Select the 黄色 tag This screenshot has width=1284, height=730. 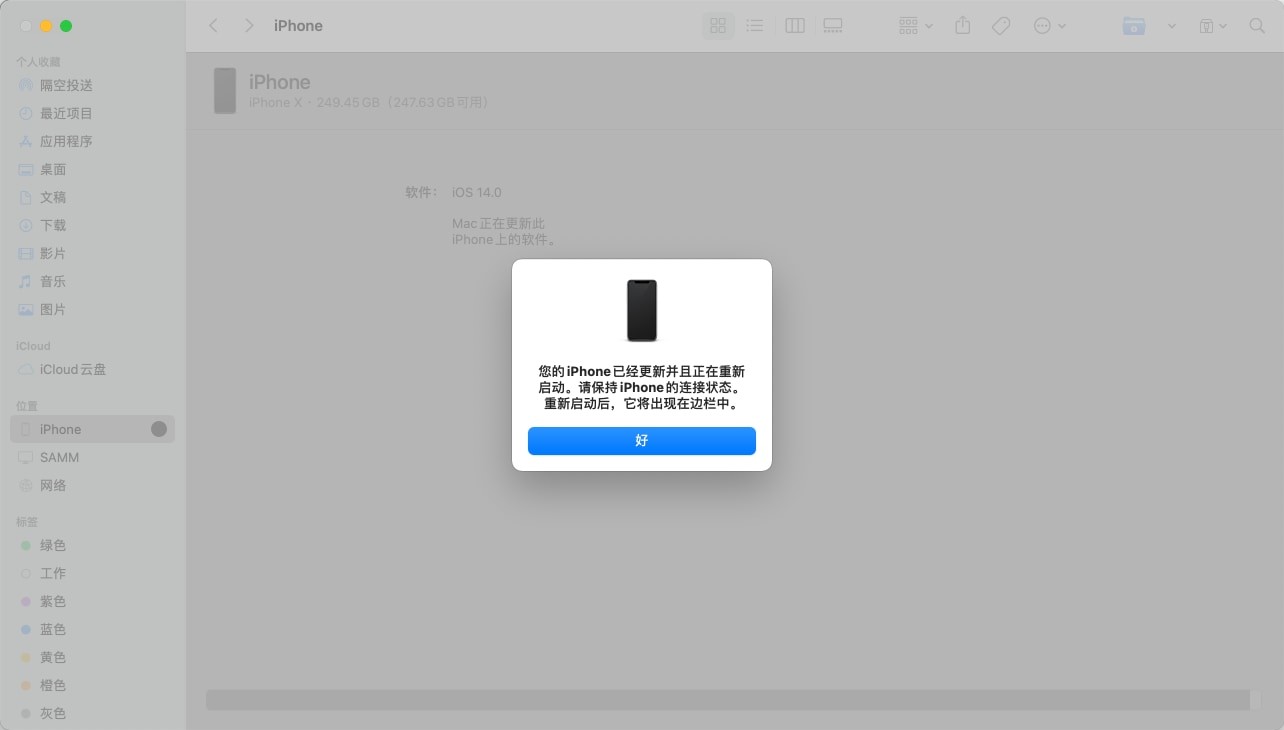pos(92,658)
